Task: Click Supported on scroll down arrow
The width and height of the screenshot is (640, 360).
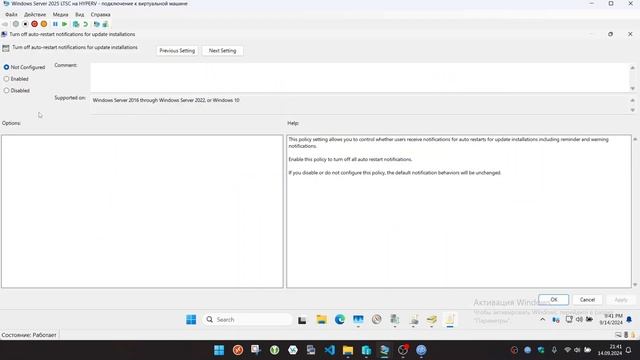Action: 633,110
